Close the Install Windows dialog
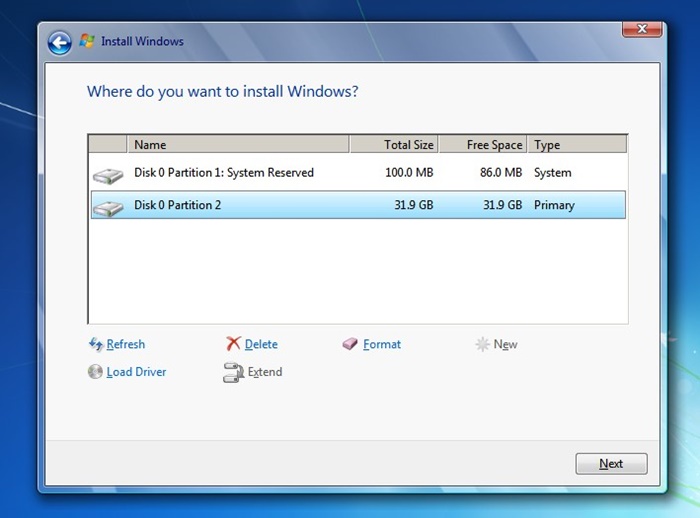Screen dimensions: 700x518 coord(642,29)
